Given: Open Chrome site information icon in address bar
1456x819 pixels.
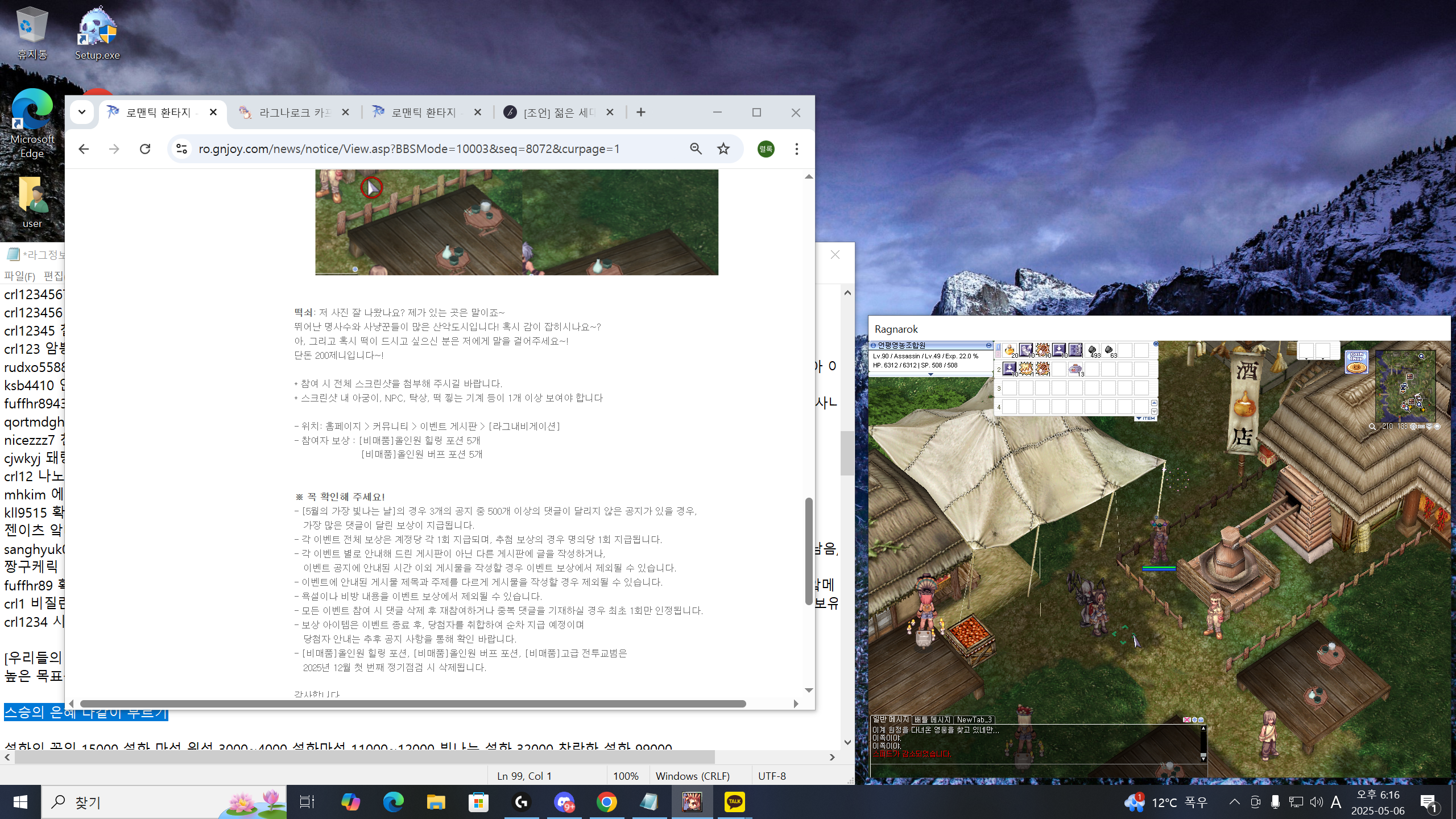Looking at the screenshot, I should (181, 148).
